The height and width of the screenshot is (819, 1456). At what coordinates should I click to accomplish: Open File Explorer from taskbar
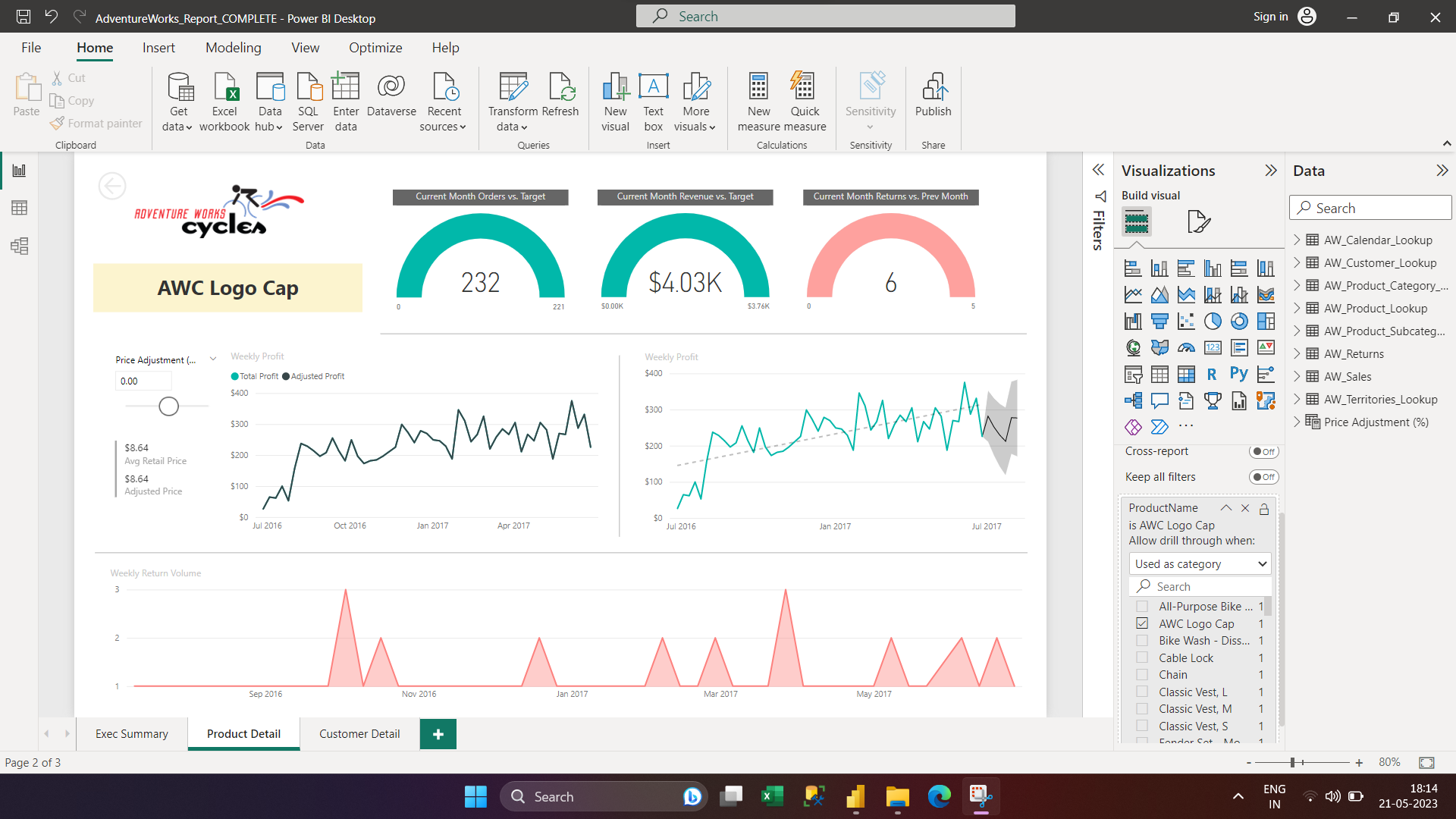(x=897, y=796)
